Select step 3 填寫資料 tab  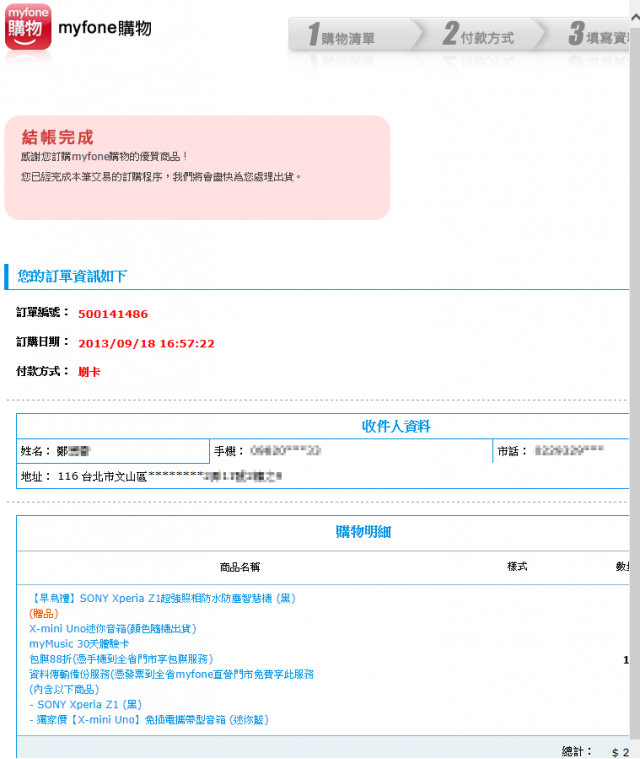(598, 34)
